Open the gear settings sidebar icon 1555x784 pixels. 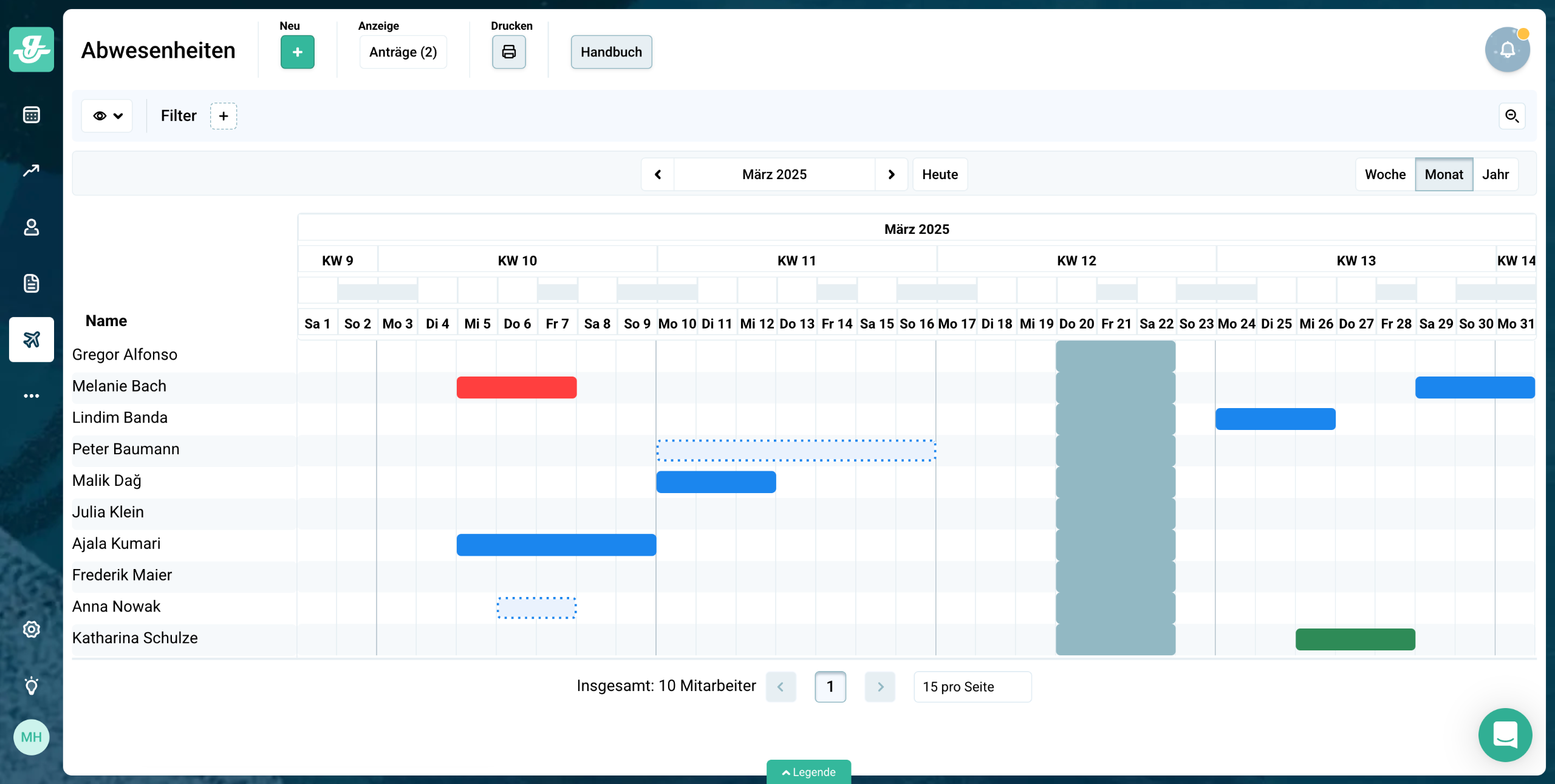31,629
